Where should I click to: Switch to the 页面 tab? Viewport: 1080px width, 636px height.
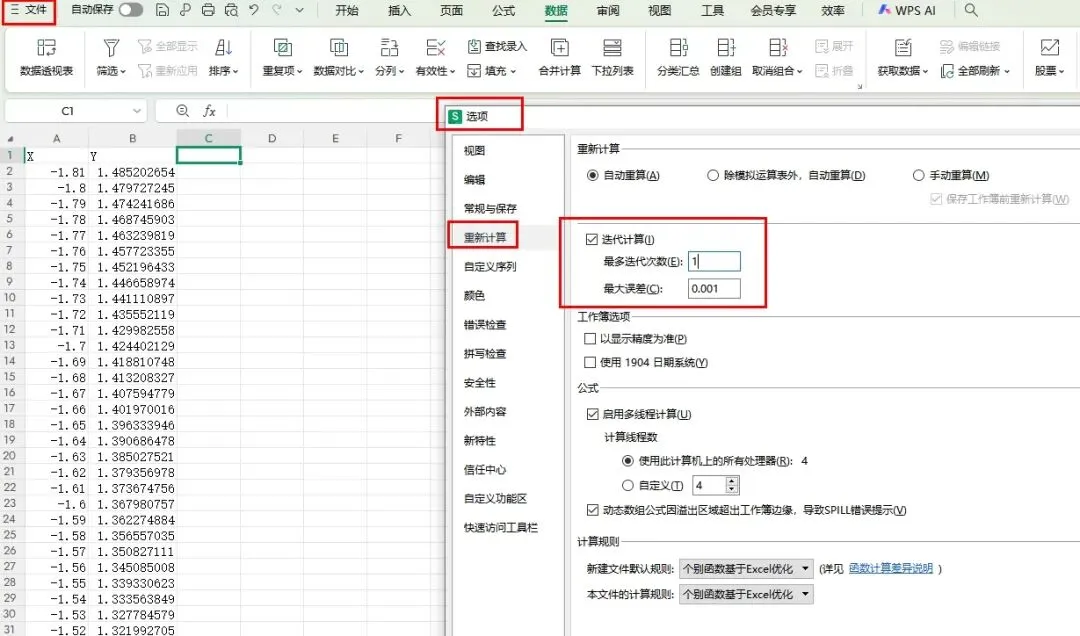click(x=451, y=10)
